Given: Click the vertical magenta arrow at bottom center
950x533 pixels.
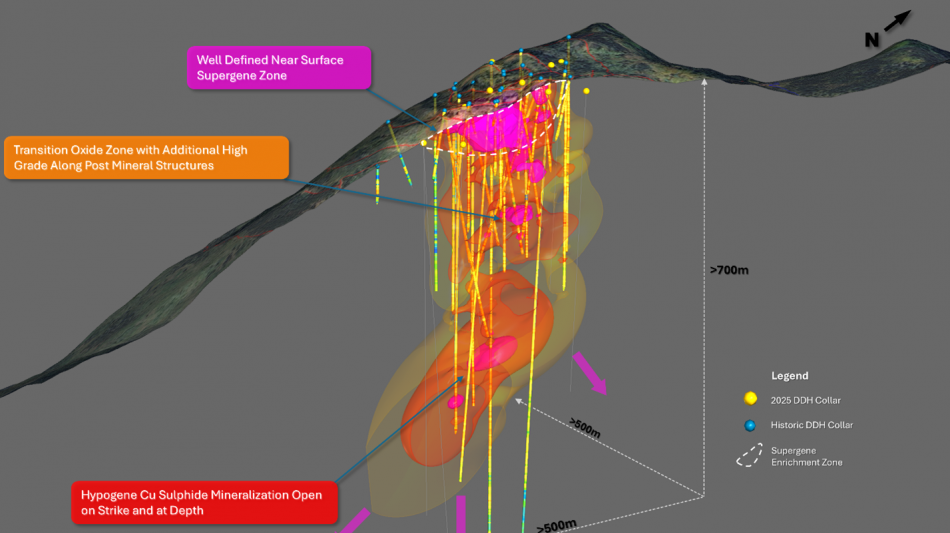Looking at the screenshot, I should pos(460,514).
